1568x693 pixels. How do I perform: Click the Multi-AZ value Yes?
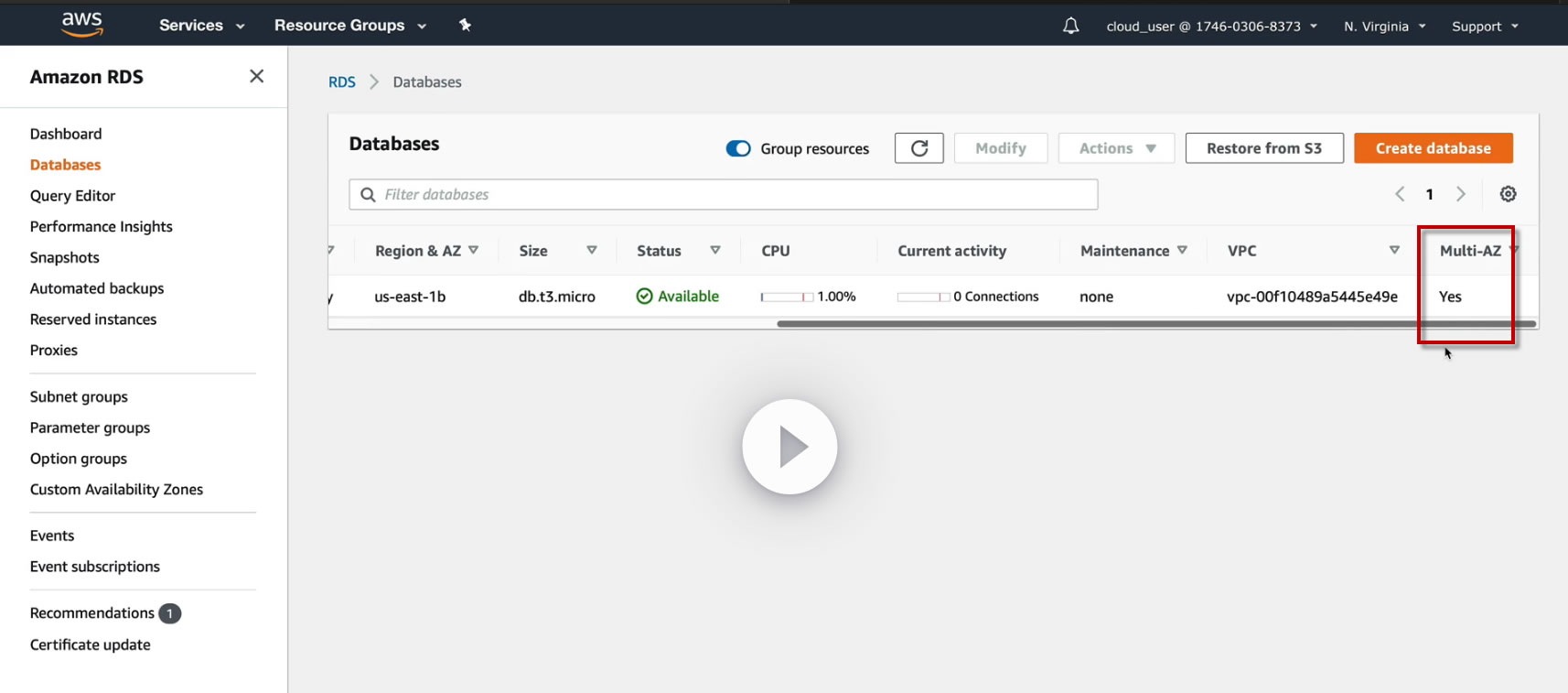[1450, 297]
